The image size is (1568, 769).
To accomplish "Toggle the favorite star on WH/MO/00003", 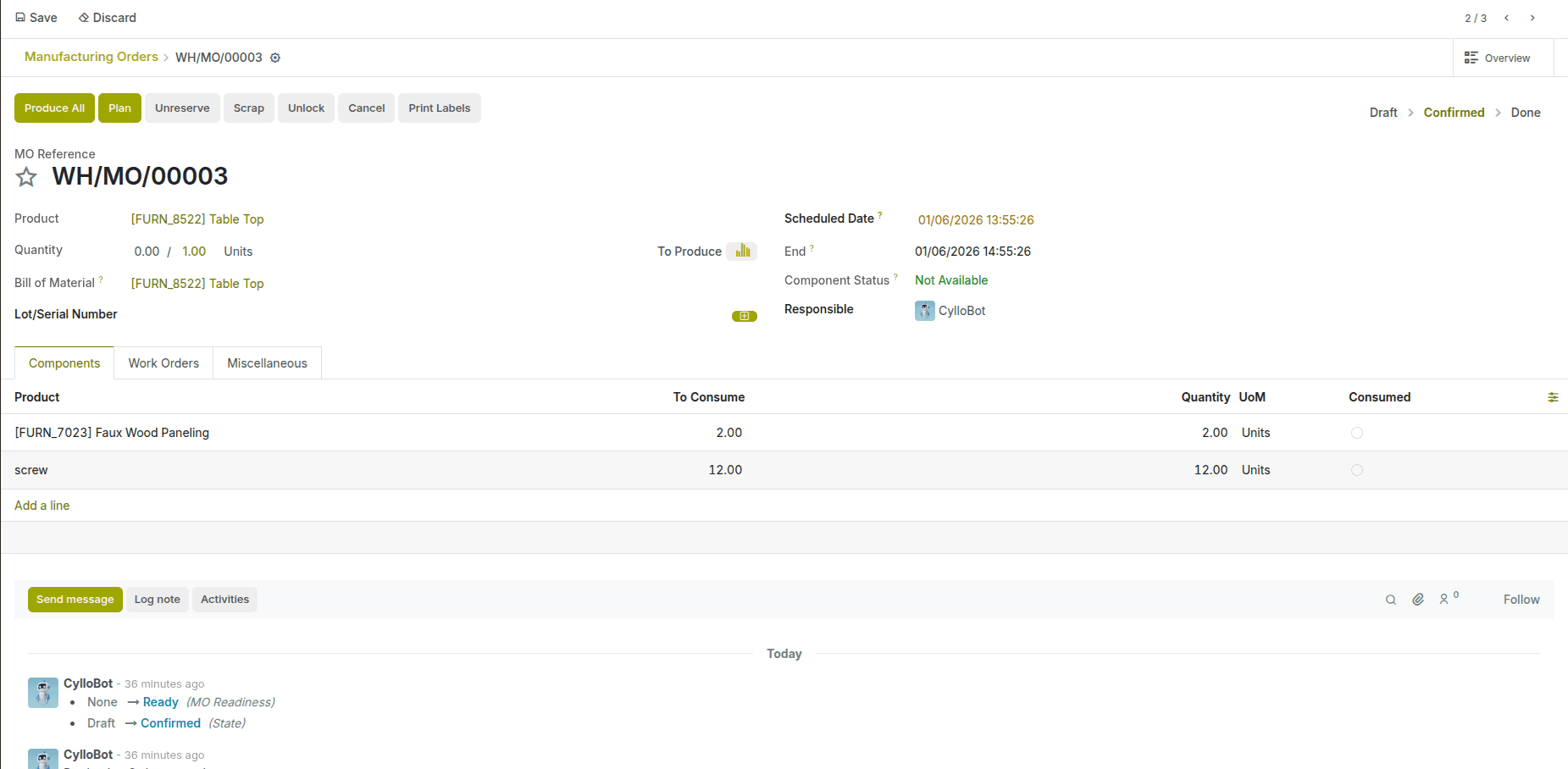I will [25, 177].
